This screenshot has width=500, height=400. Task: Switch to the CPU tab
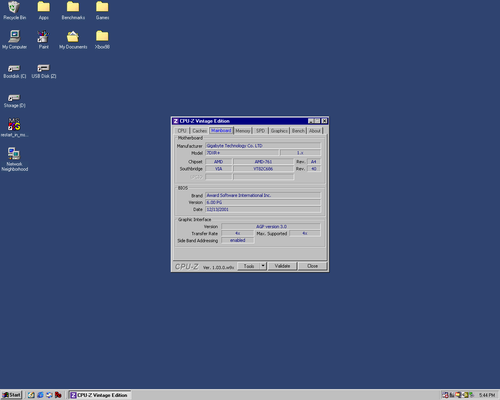(182, 131)
